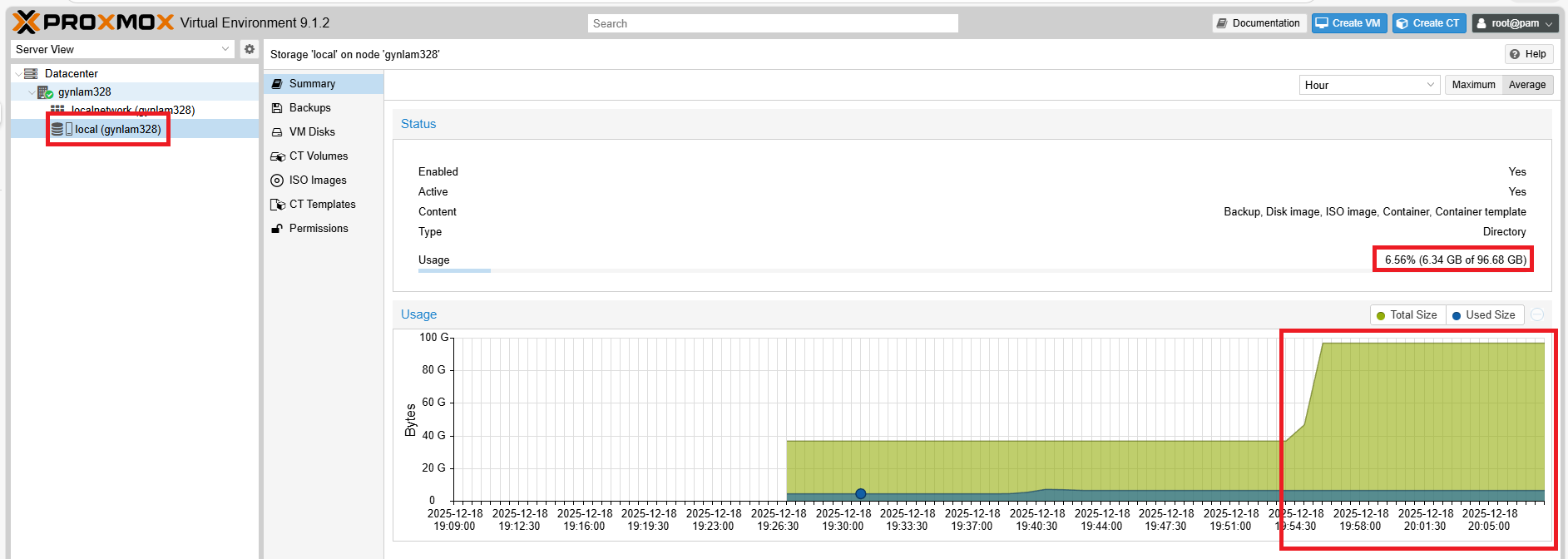The image size is (1568, 559).
Task: Open the ISO Images tab
Action: [324, 181]
